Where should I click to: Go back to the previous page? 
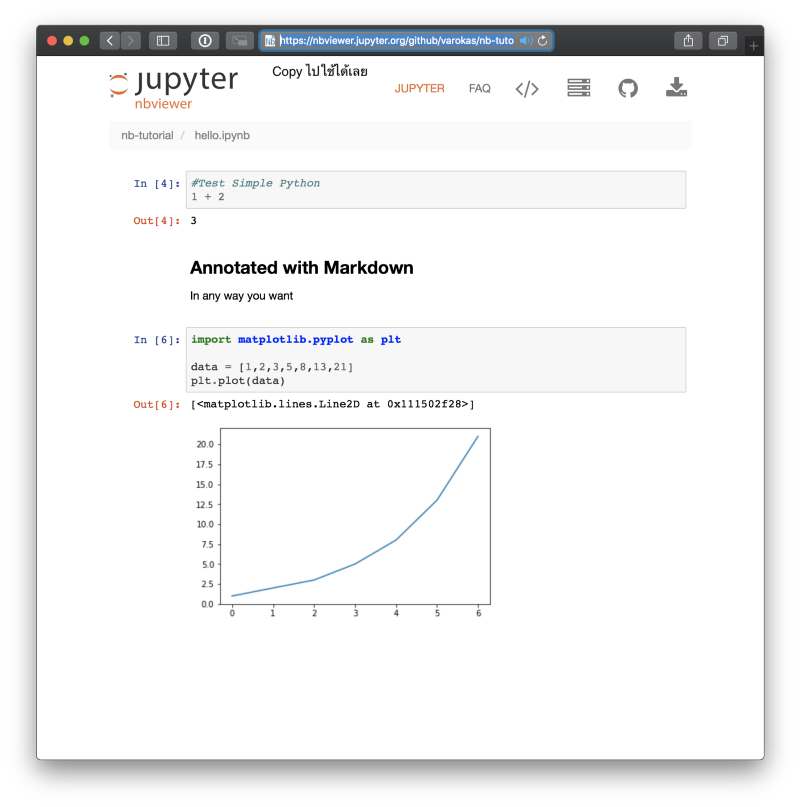click(110, 41)
